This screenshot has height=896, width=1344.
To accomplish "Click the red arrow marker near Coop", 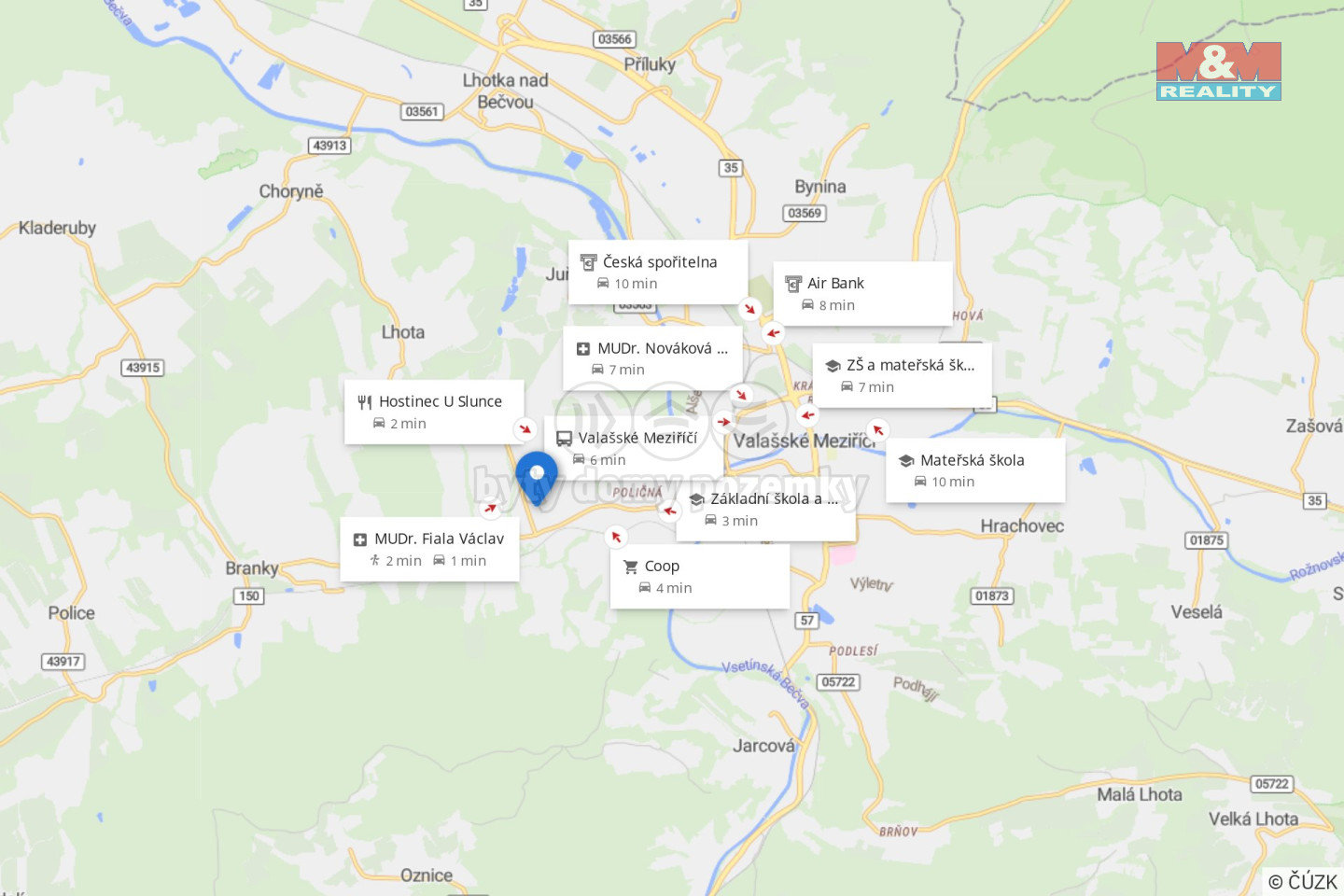I will click(616, 537).
